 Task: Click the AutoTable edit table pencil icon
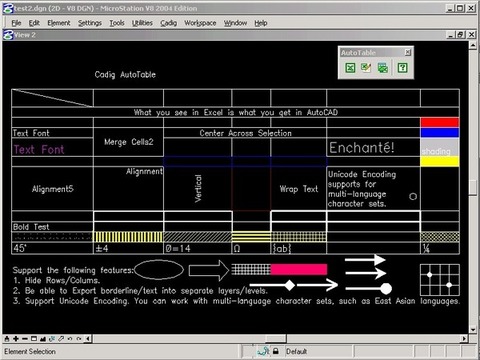tap(366, 68)
